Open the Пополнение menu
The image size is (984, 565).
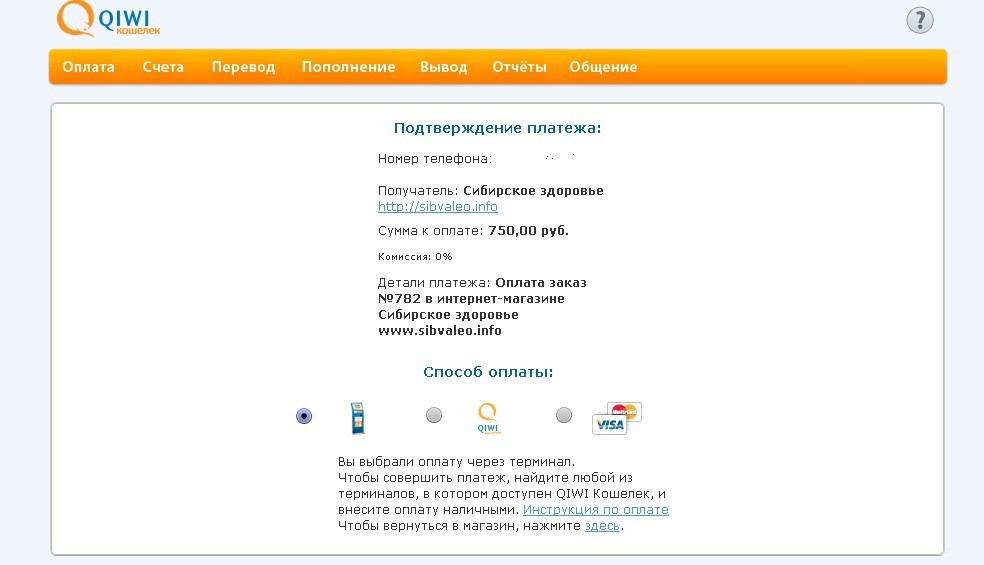[x=348, y=67]
